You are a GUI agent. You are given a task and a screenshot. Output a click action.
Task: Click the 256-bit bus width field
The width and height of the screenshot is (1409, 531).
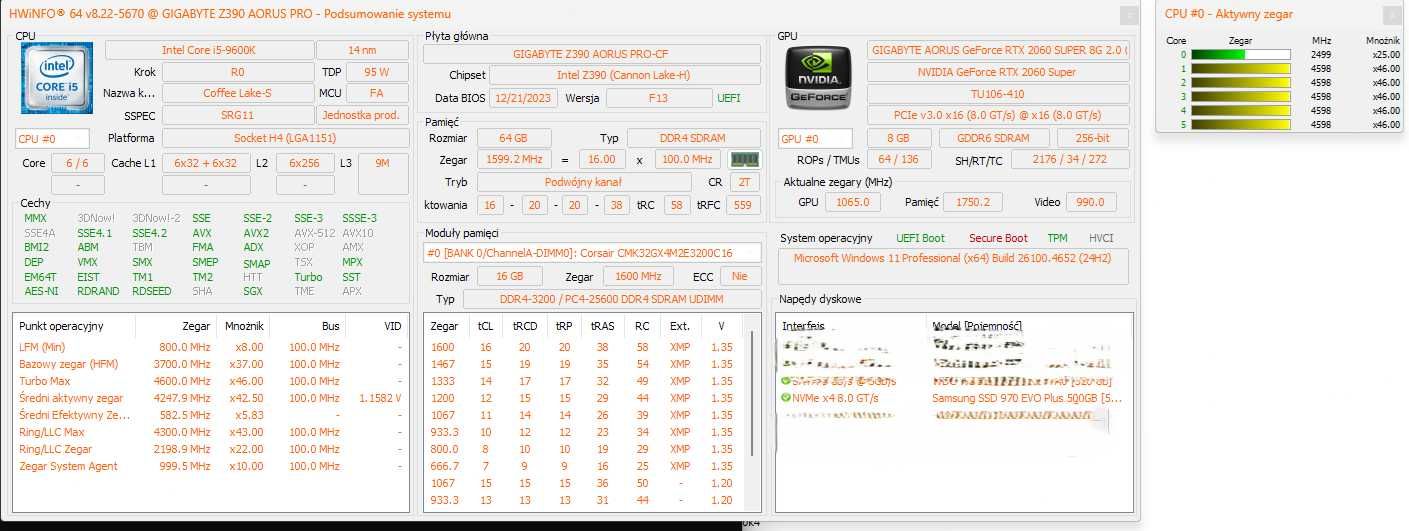point(1092,138)
